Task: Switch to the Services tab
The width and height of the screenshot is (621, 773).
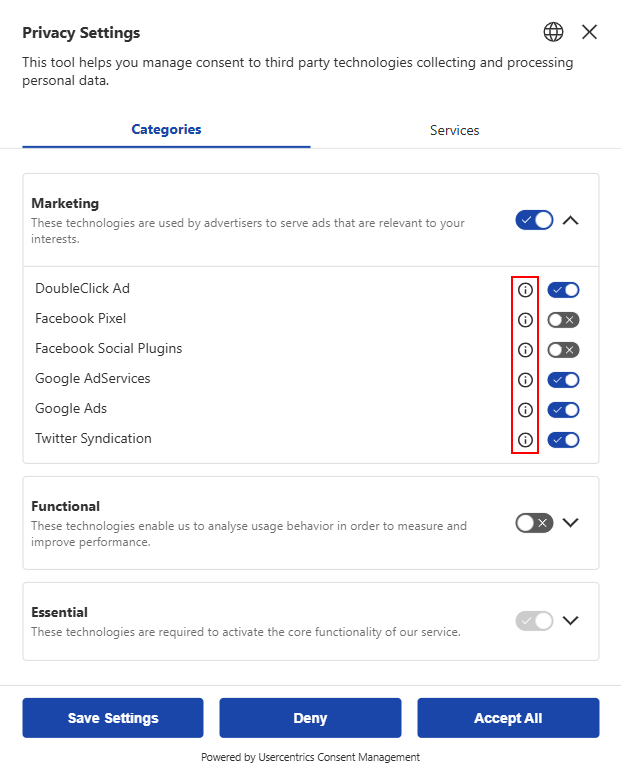Action: click(454, 130)
